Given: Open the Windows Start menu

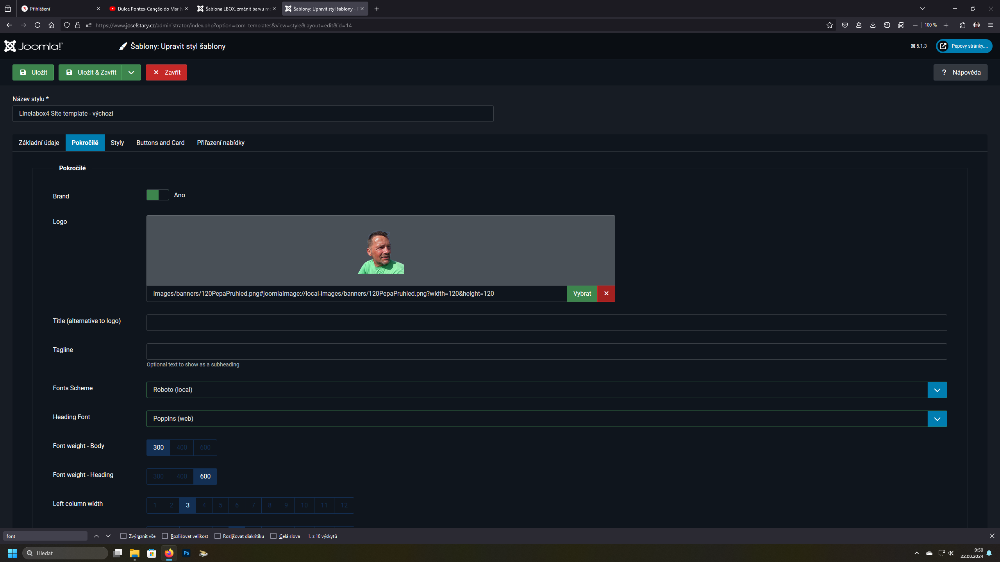Looking at the screenshot, I should tap(13, 553).
